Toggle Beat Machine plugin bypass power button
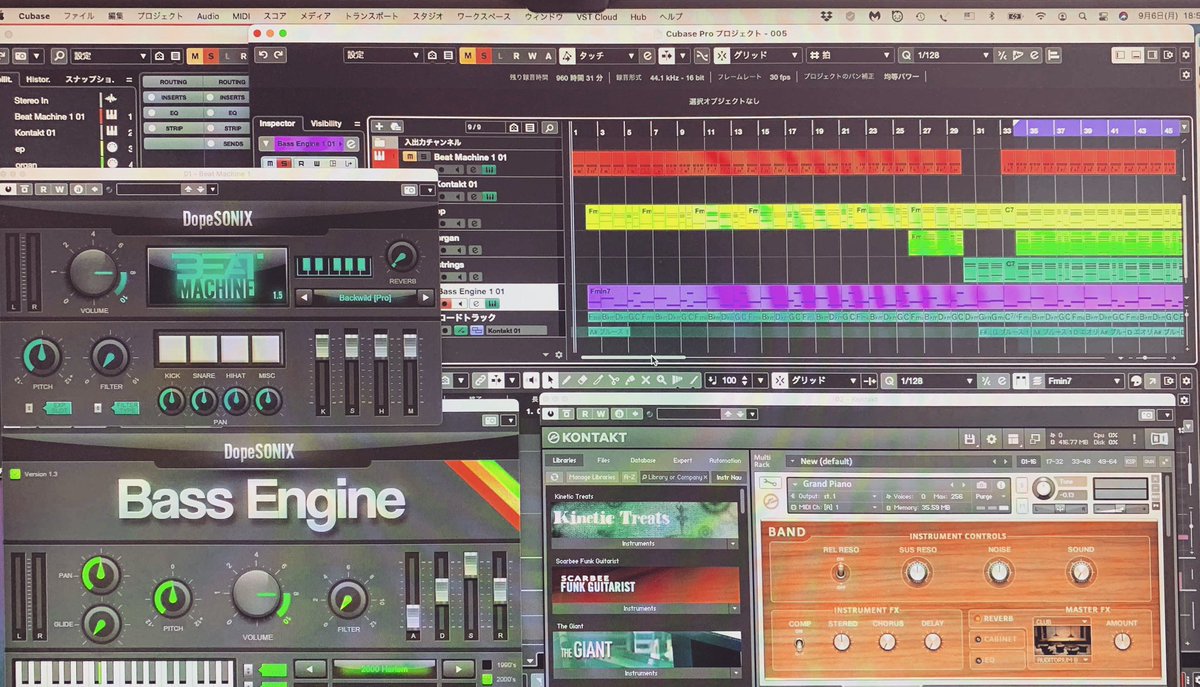The image size is (1200, 687). coord(8,189)
